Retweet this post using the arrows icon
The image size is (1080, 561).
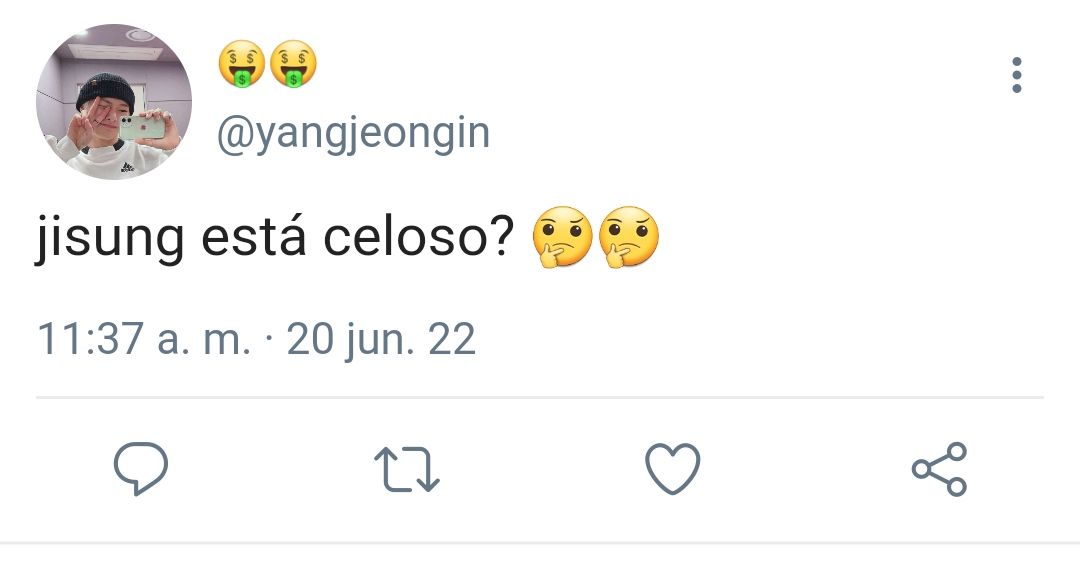point(406,470)
